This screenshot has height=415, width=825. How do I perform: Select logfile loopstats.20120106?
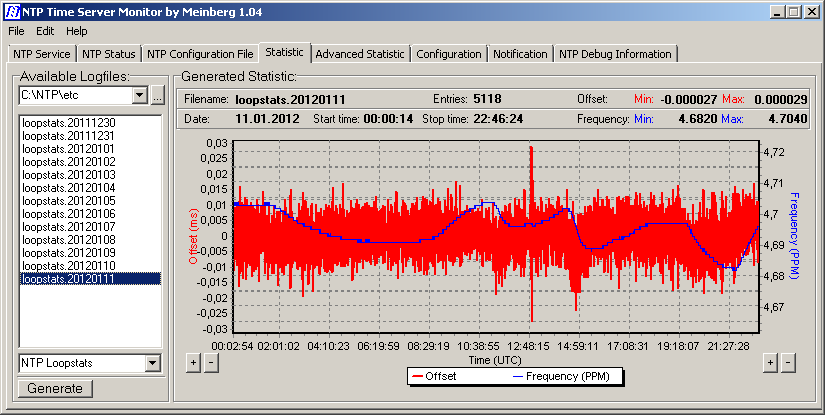click(90, 214)
